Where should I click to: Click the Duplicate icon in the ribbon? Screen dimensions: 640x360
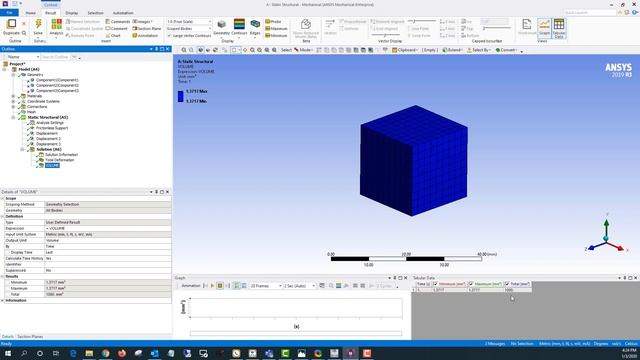point(11,24)
